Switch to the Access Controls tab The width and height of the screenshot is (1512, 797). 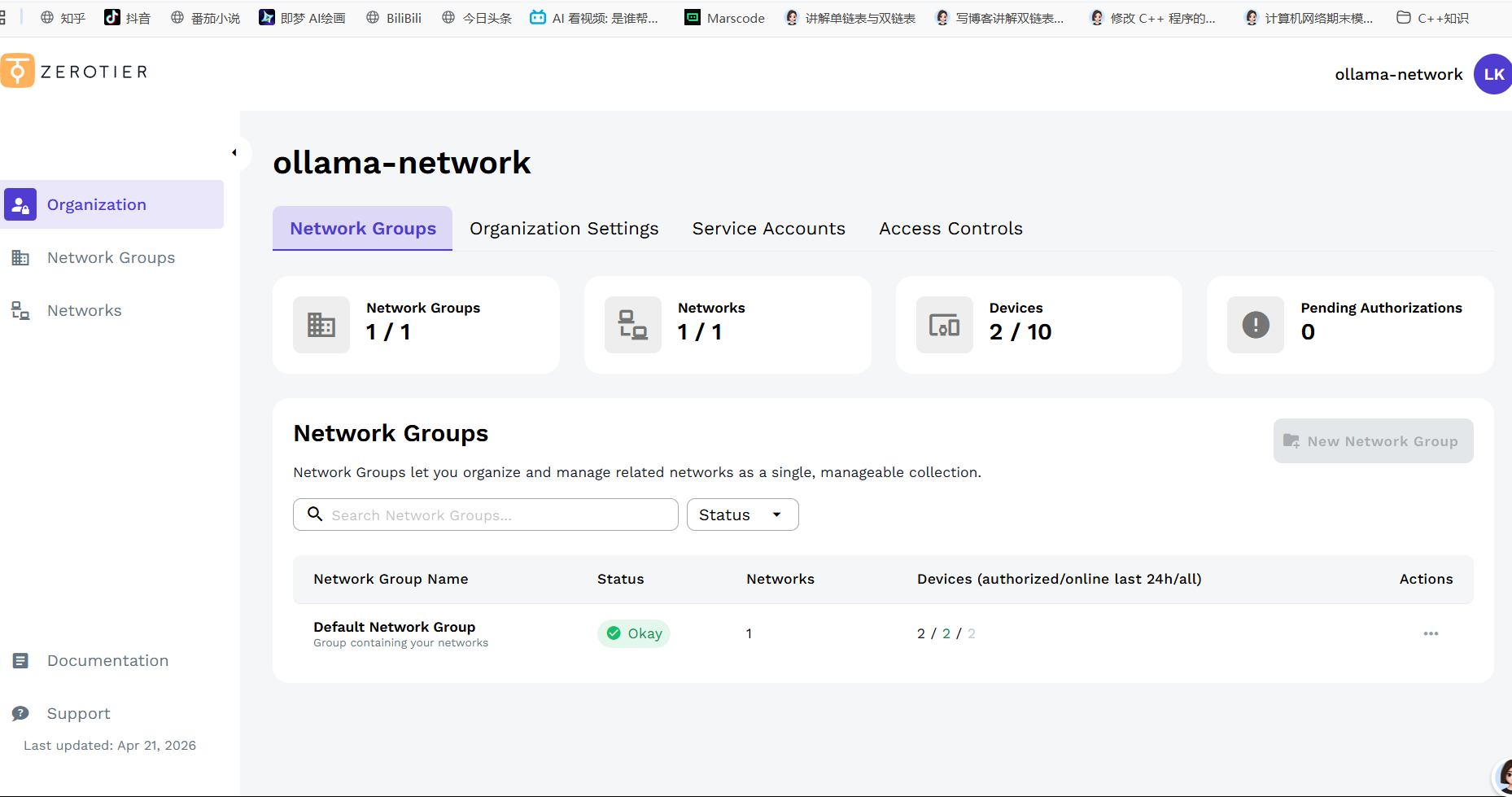tap(950, 228)
